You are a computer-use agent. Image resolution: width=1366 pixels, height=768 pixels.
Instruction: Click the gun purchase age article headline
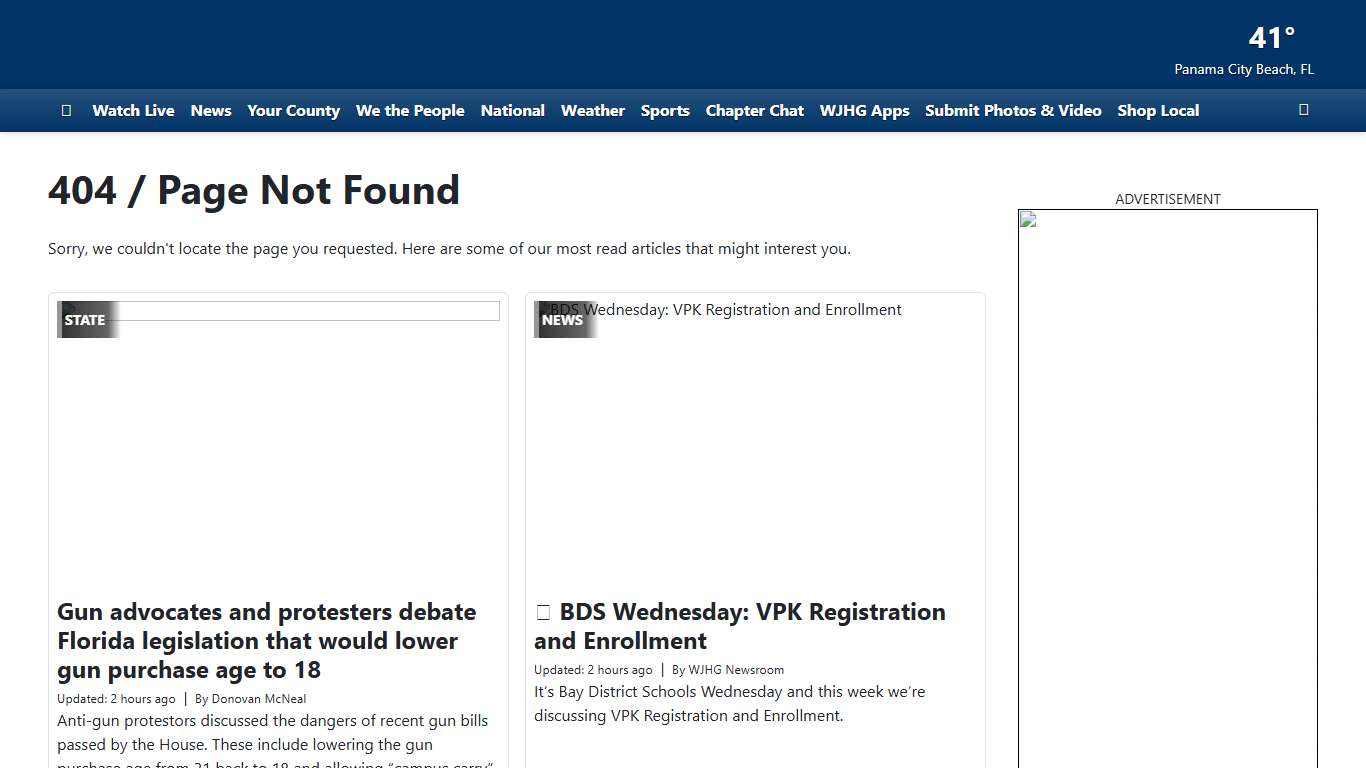[x=266, y=640]
